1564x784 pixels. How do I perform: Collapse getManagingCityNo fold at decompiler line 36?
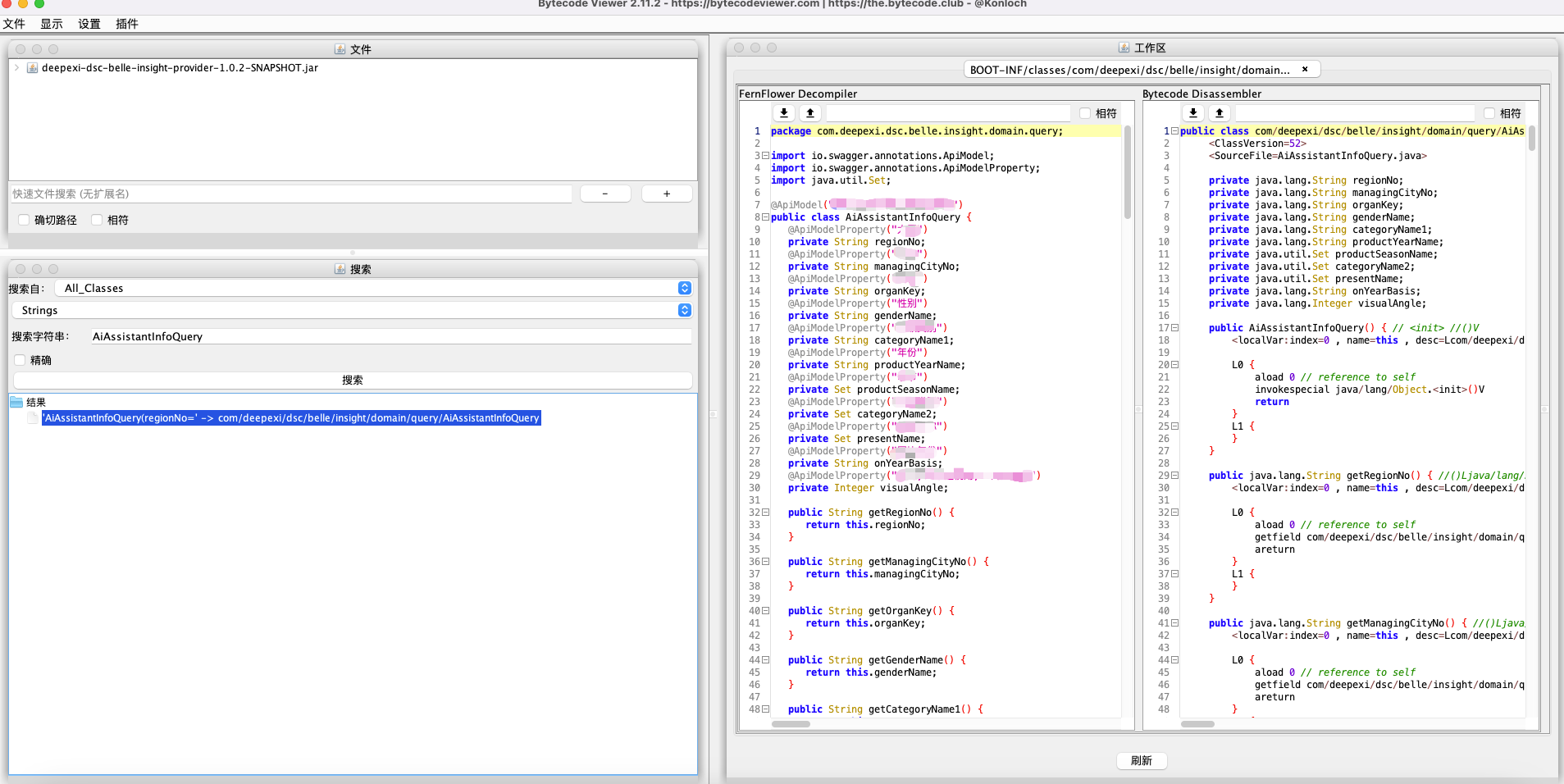click(x=765, y=562)
